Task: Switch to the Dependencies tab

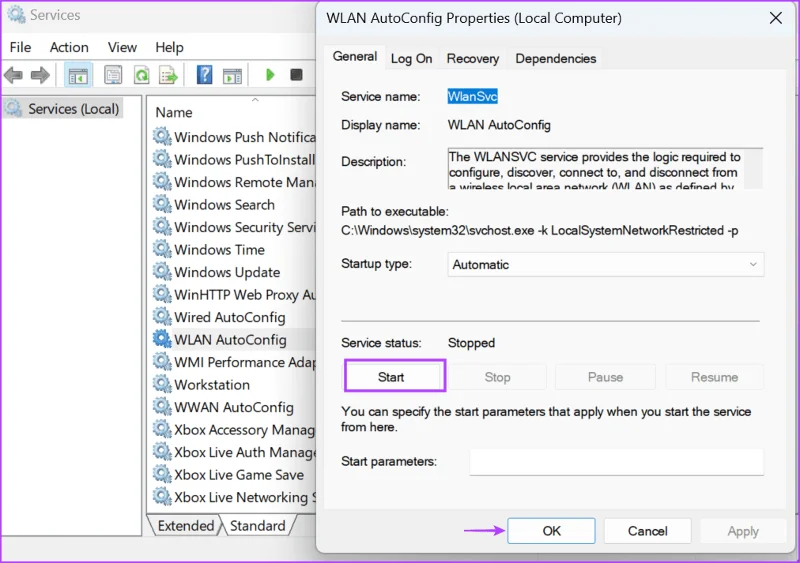Action: point(556,59)
